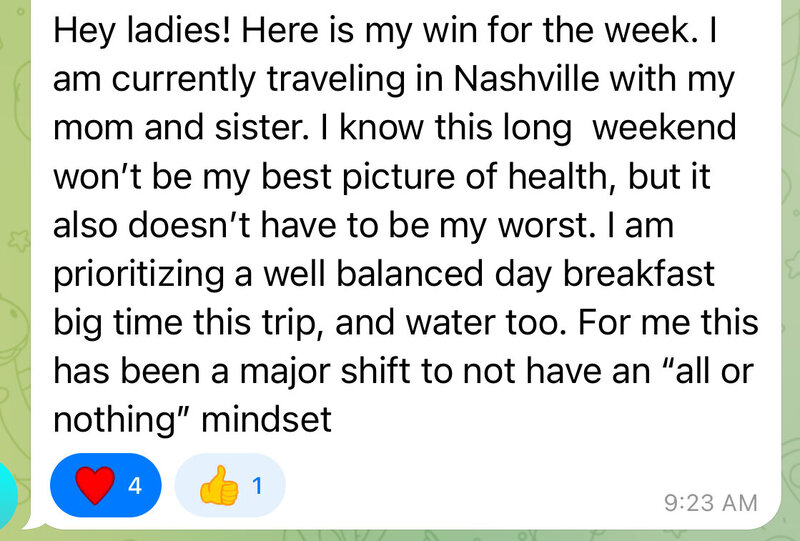Click the thumbs-up reaction count 1

[x=257, y=485]
